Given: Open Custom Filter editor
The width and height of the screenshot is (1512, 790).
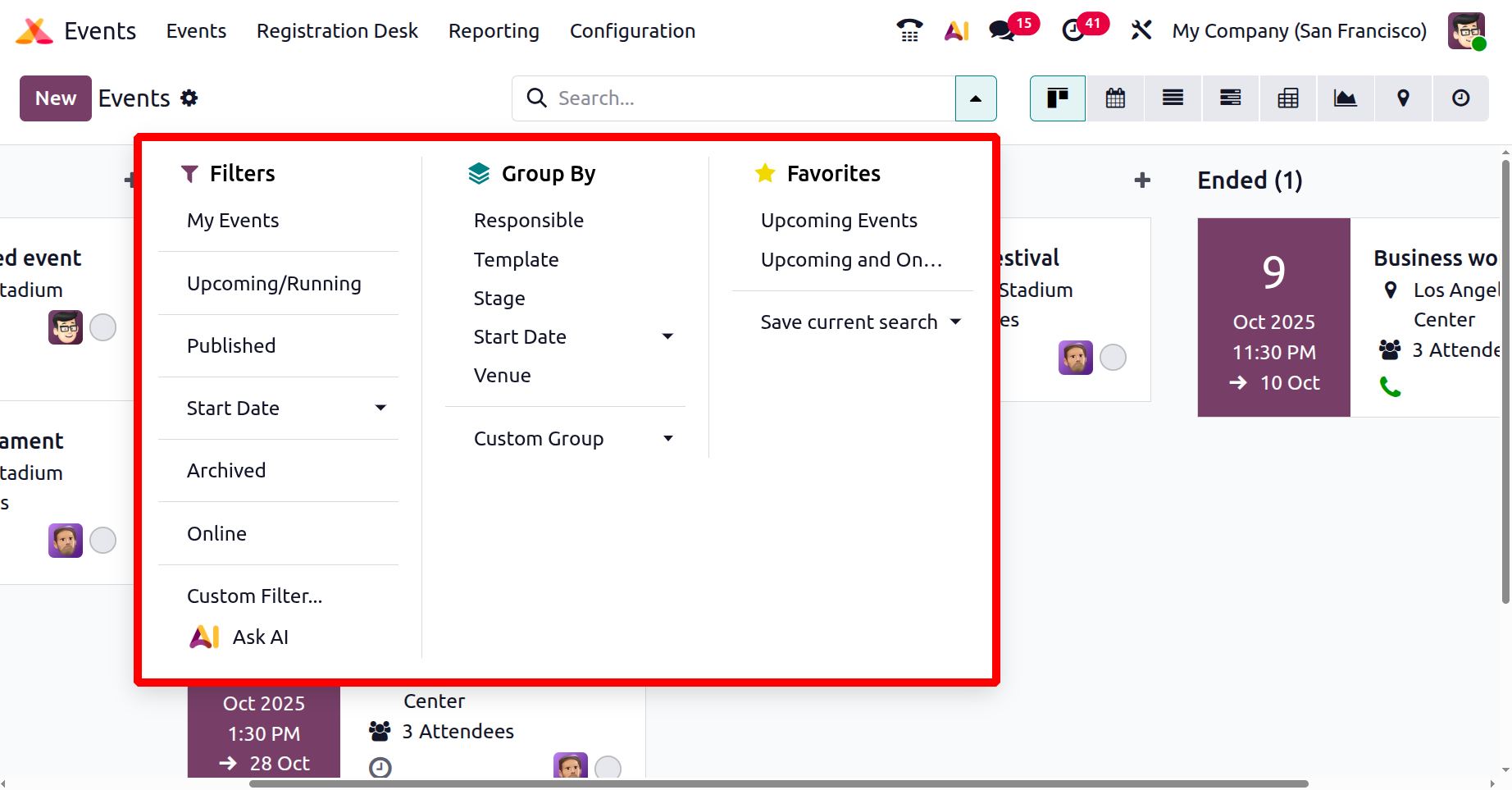Looking at the screenshot, I should pos(254,596).
